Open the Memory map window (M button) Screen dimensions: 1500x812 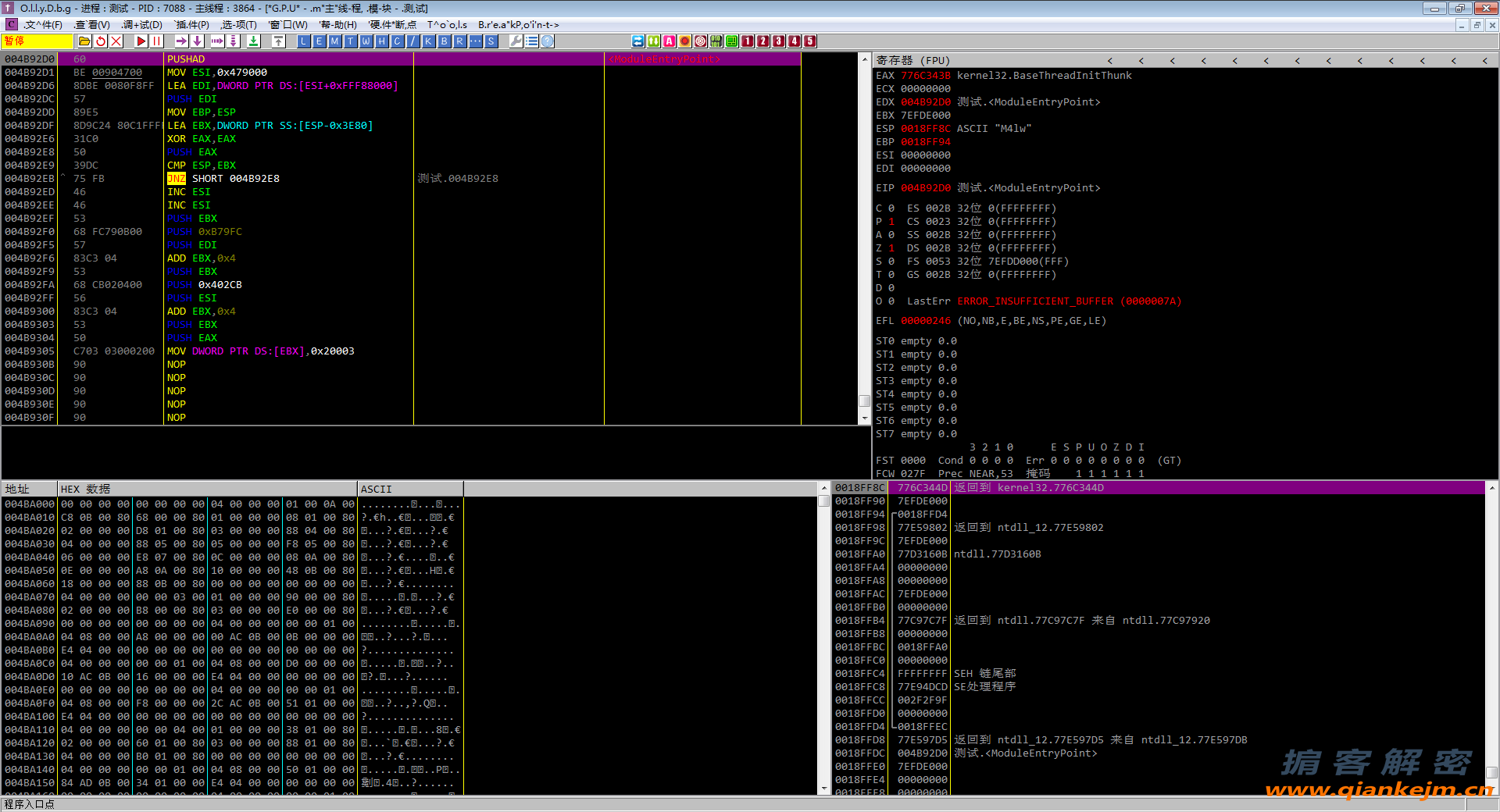click(x=335, y=41)
